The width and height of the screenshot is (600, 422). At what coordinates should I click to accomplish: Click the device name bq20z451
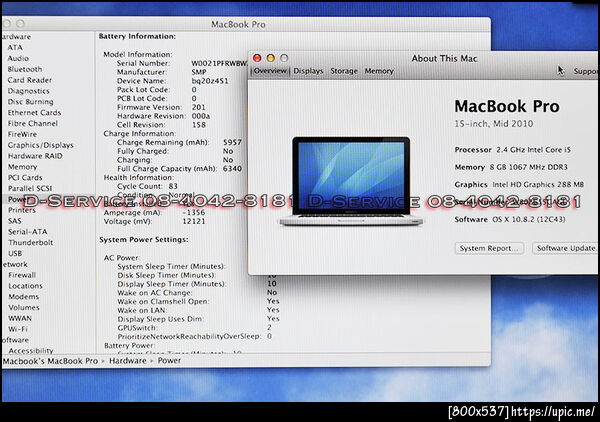coord(210,81)
